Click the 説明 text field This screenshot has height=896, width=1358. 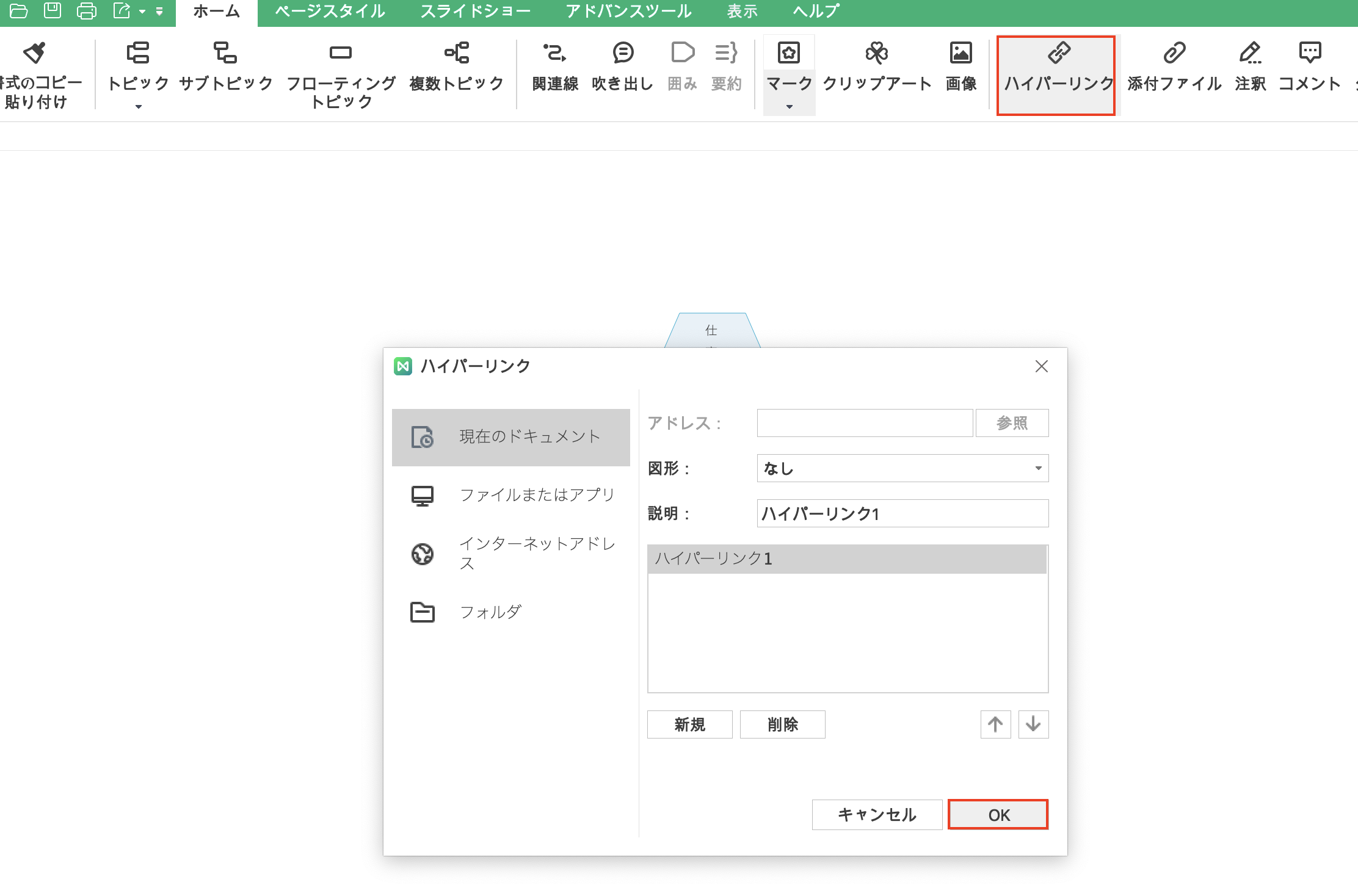tap(902, 513)
